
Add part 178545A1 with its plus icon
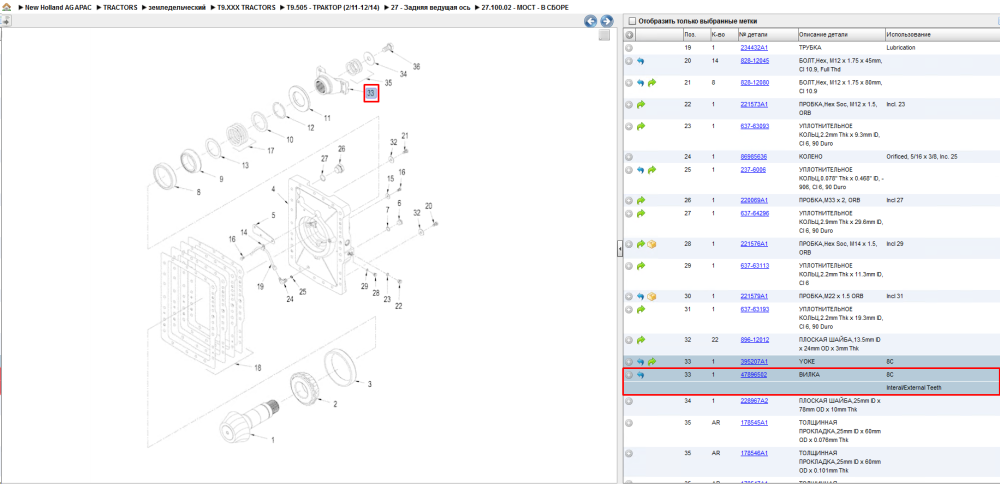point(629,423)
